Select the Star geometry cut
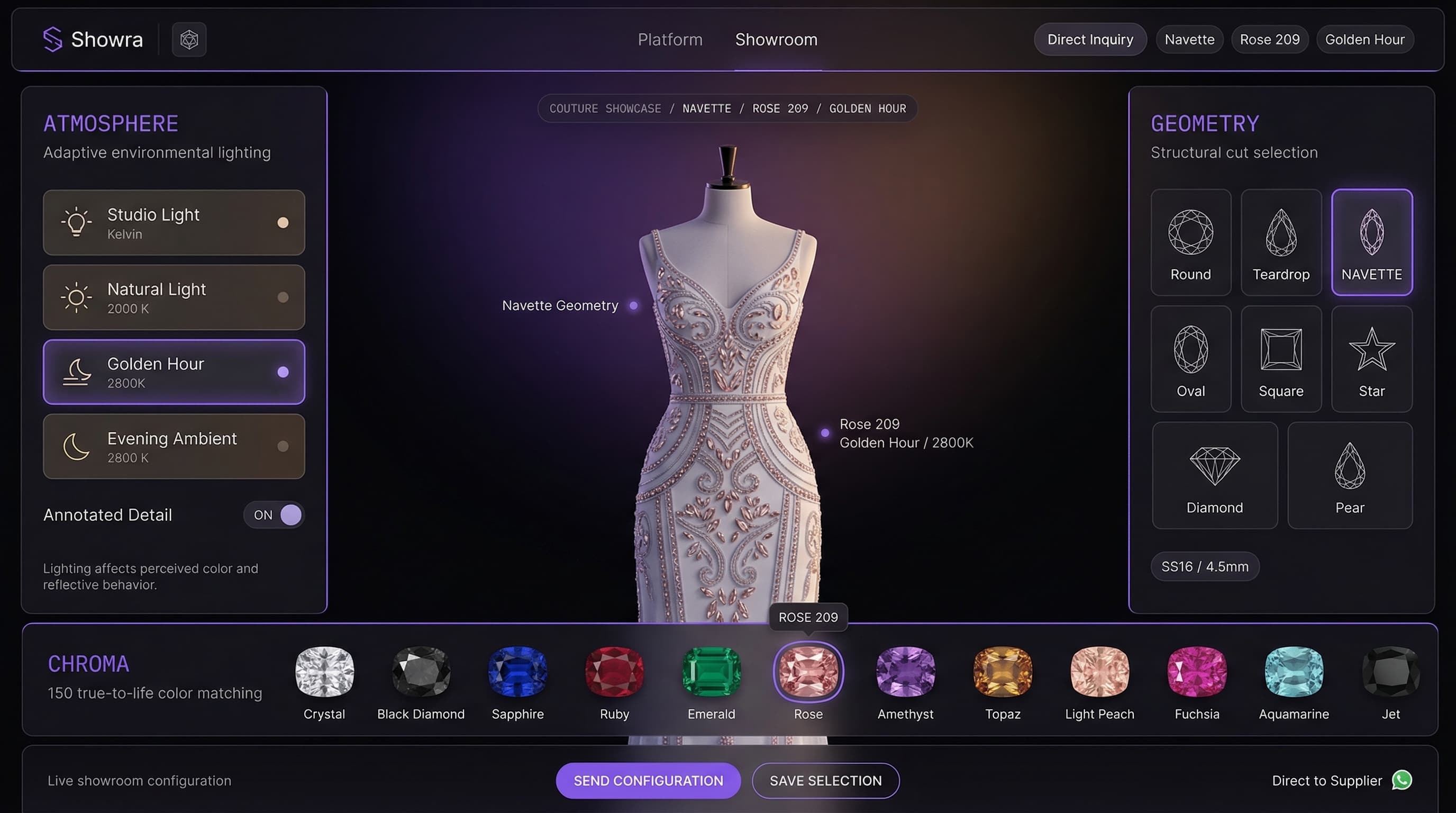 [1371, 359]
